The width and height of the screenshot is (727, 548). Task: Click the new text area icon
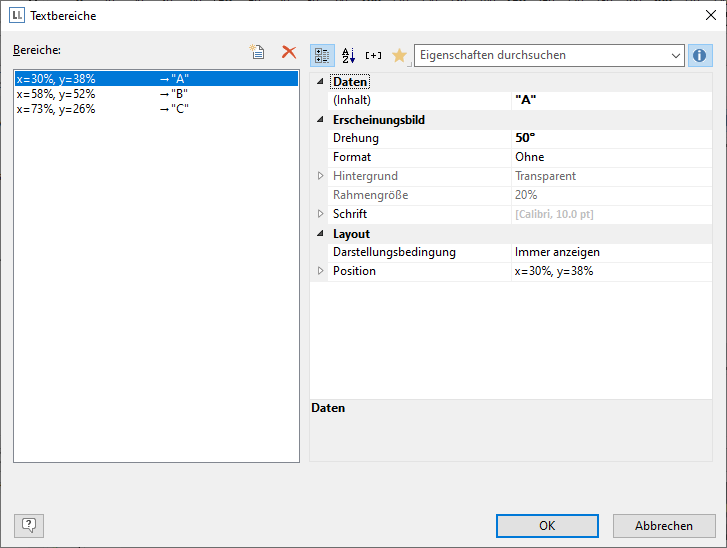pyautogui.click(x=257, y=52)
